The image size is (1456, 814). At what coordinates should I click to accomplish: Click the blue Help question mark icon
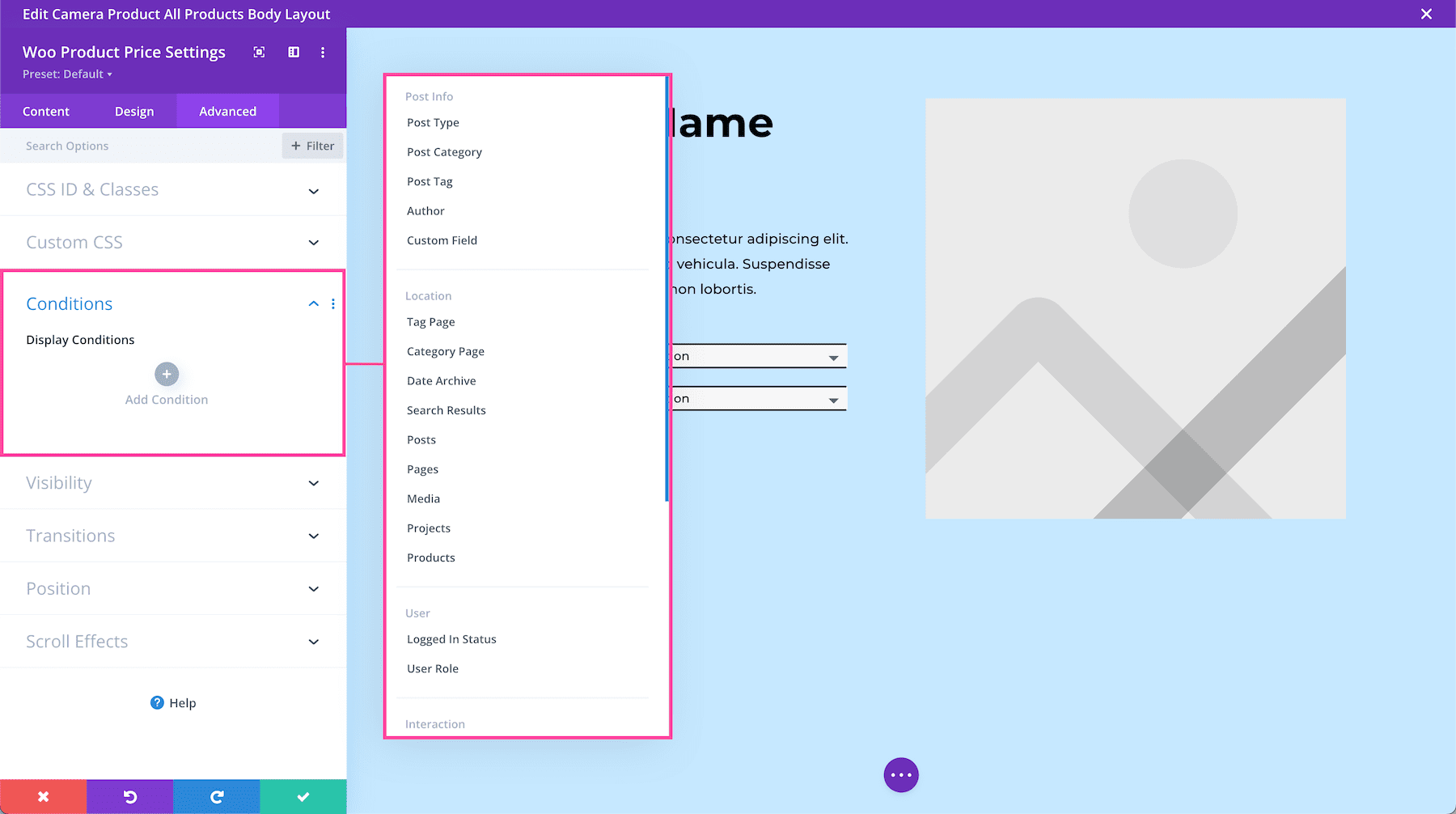pos(157,702)
